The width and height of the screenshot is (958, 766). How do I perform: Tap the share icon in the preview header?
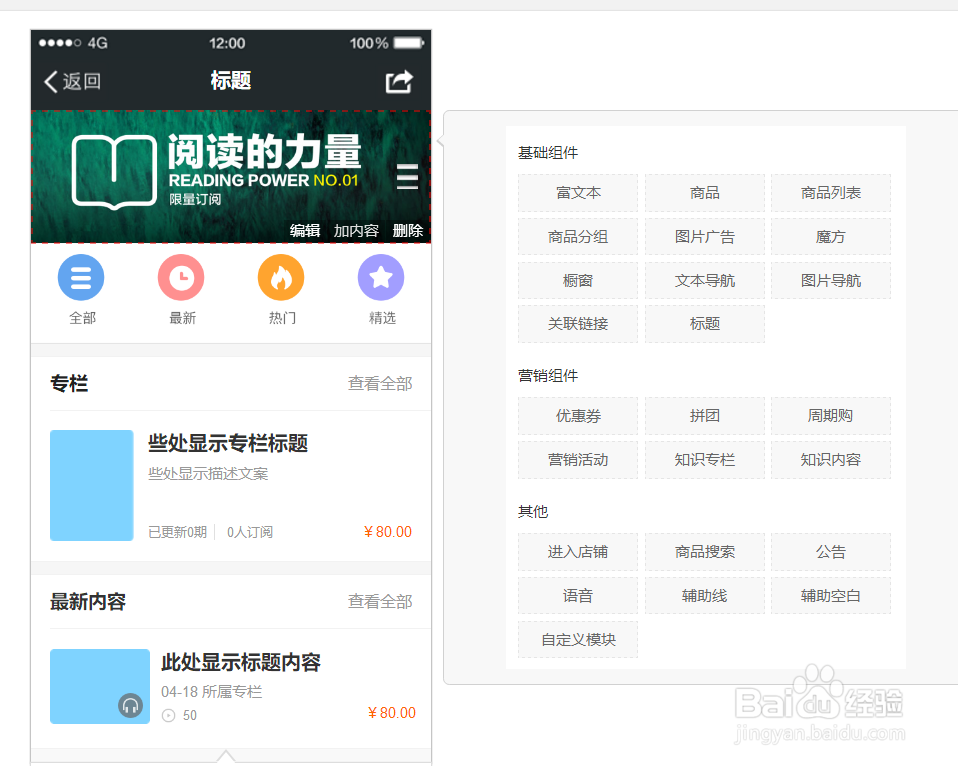click(x=397, y=81)
